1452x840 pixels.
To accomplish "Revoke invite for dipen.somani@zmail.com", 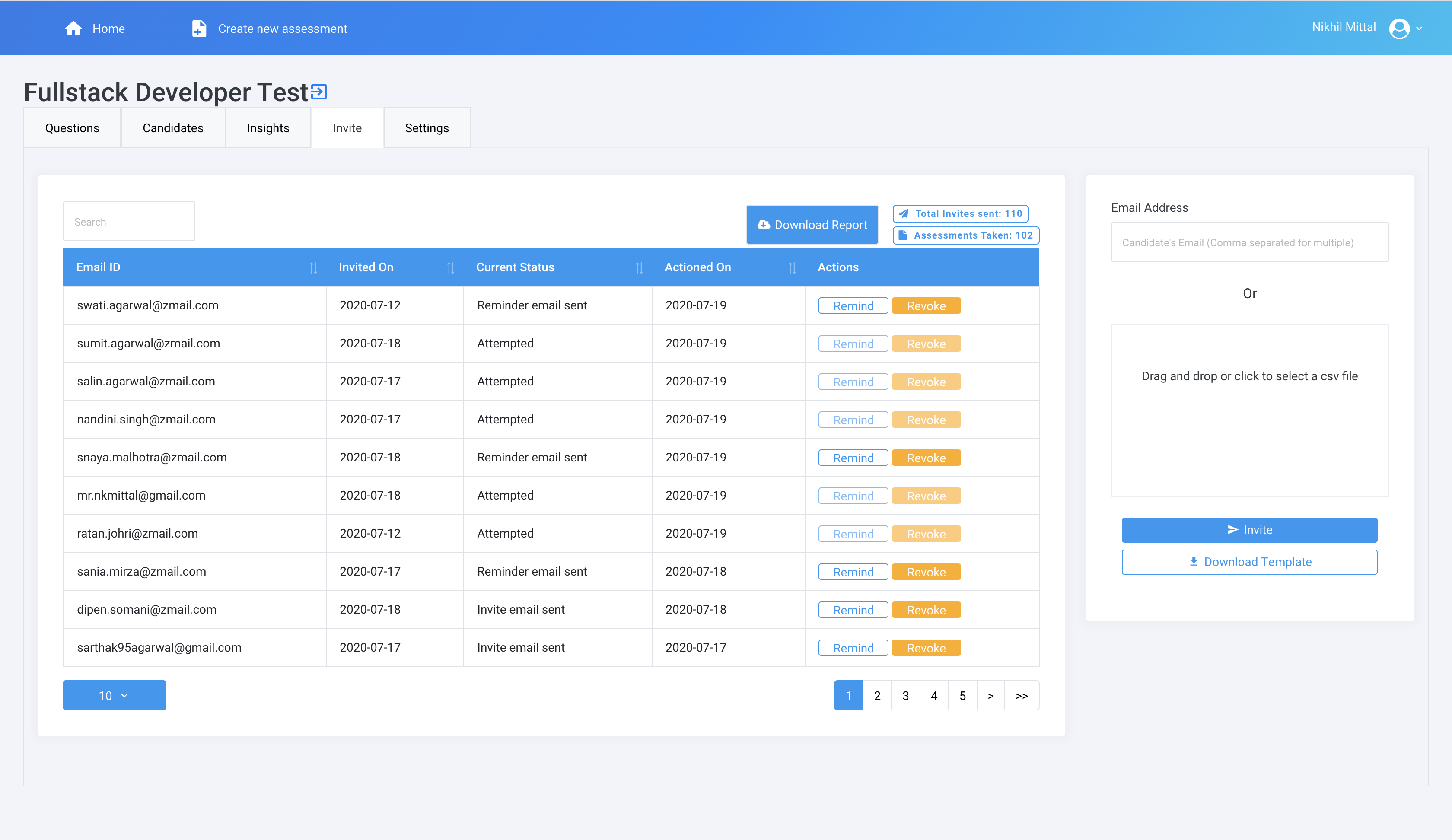I will (926, 610).
